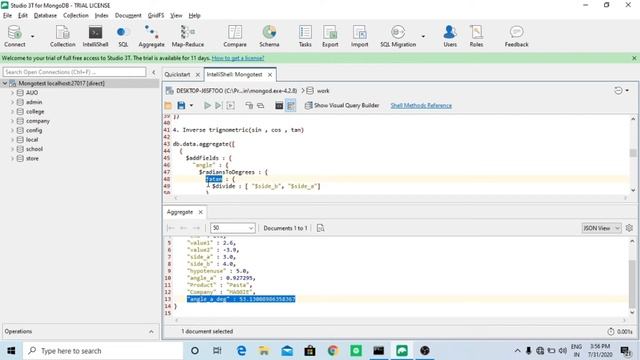Collapse the Mongotest connection node

[x=5, y=83]
